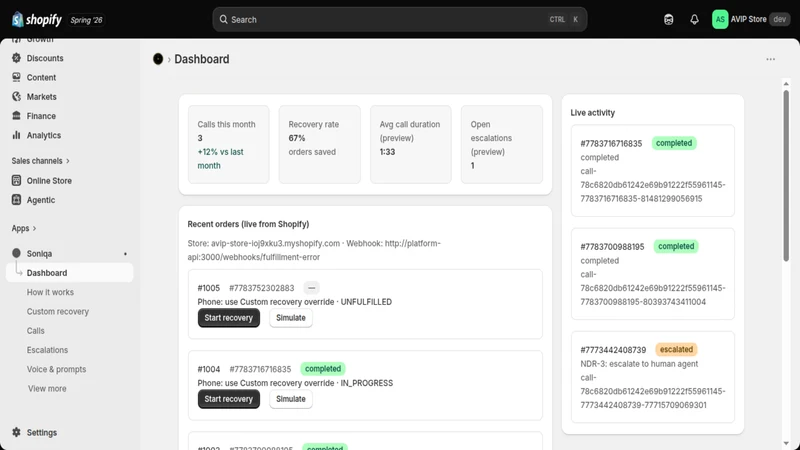The image size is (800, 450).
Task: Start recovery for order #1004
Action: click(229, 399)
